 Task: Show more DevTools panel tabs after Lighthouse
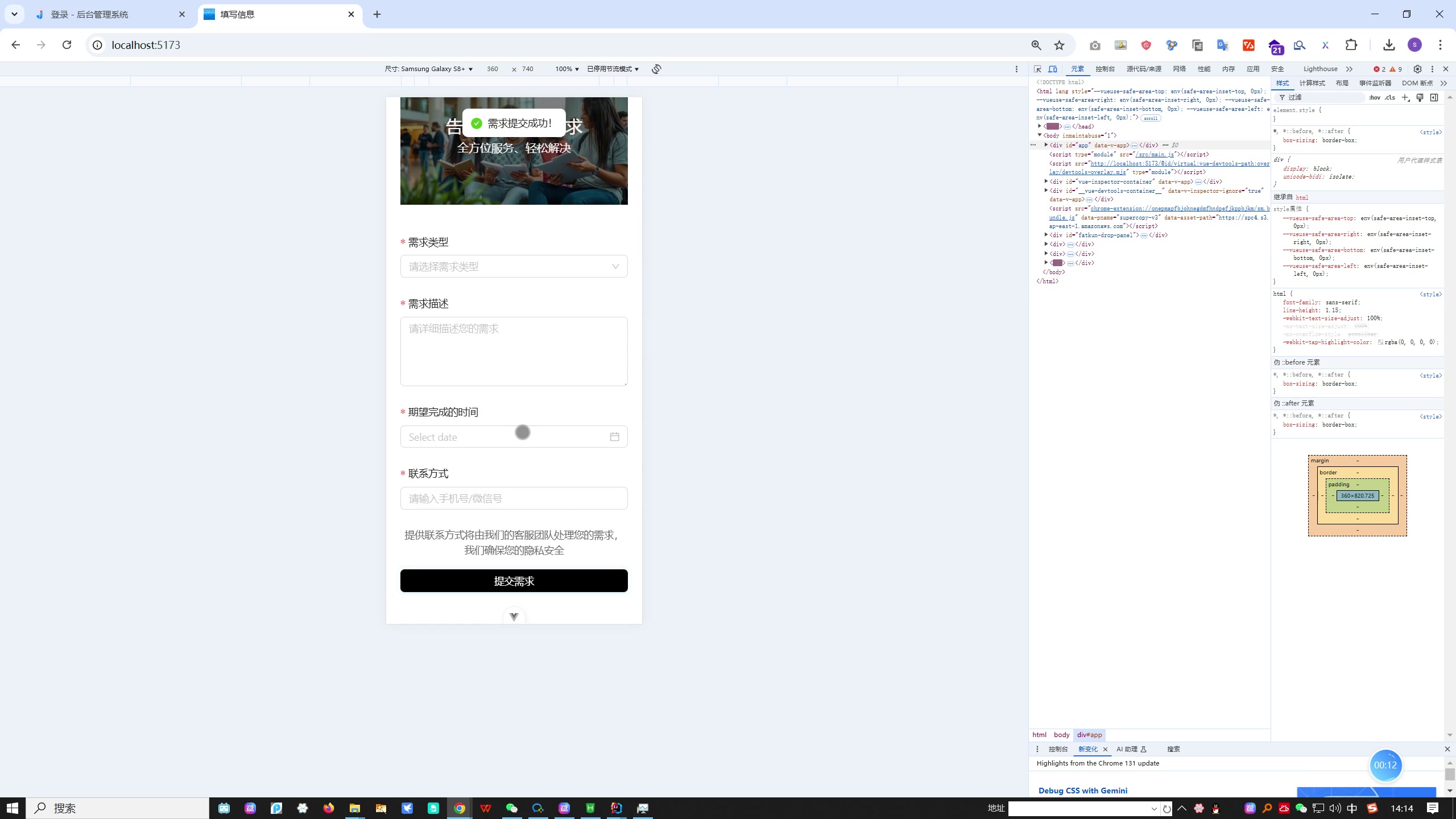click(x=1349, y=69)
